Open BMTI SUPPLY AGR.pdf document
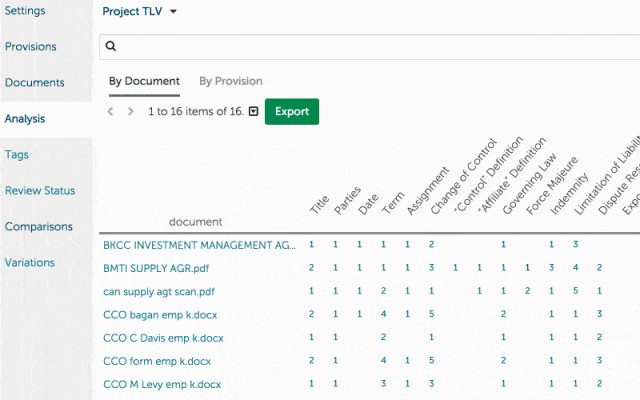This screenshot has height=400, width=640. tap(156, 268)
